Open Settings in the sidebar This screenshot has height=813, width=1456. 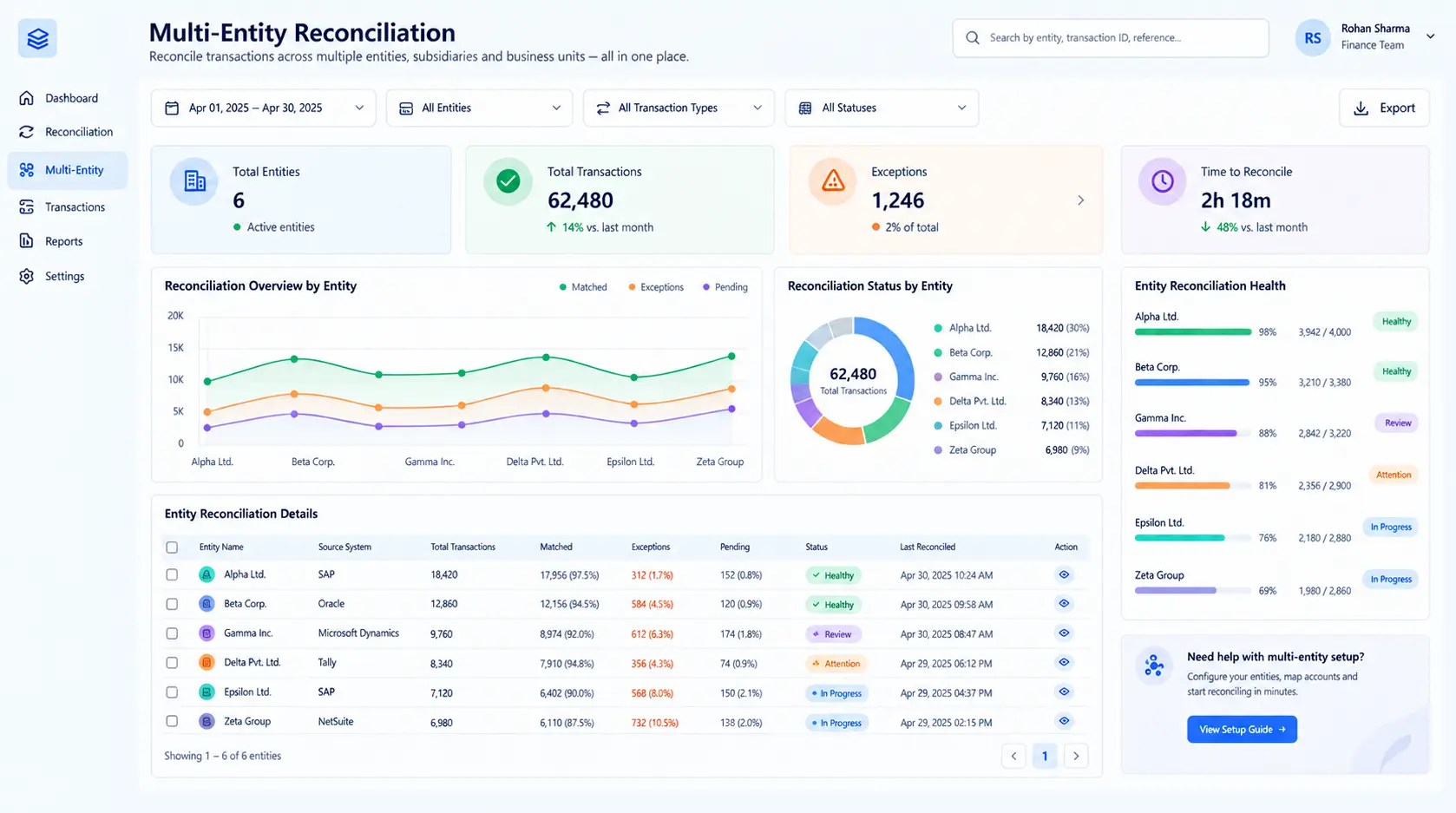[x=68, y=276]
